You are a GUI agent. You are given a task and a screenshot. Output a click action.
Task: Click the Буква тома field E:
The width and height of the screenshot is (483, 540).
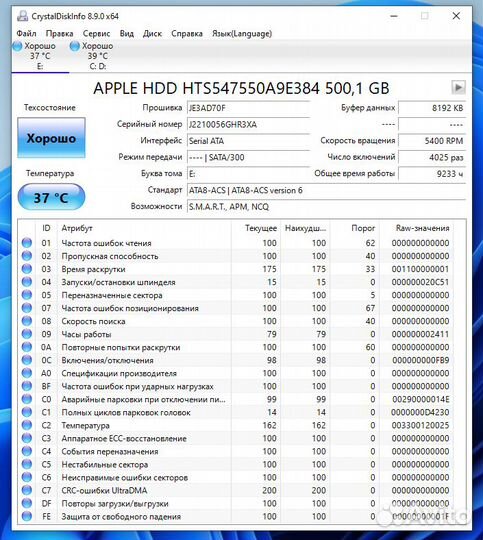pyautogui.click(x=248, y=174)
